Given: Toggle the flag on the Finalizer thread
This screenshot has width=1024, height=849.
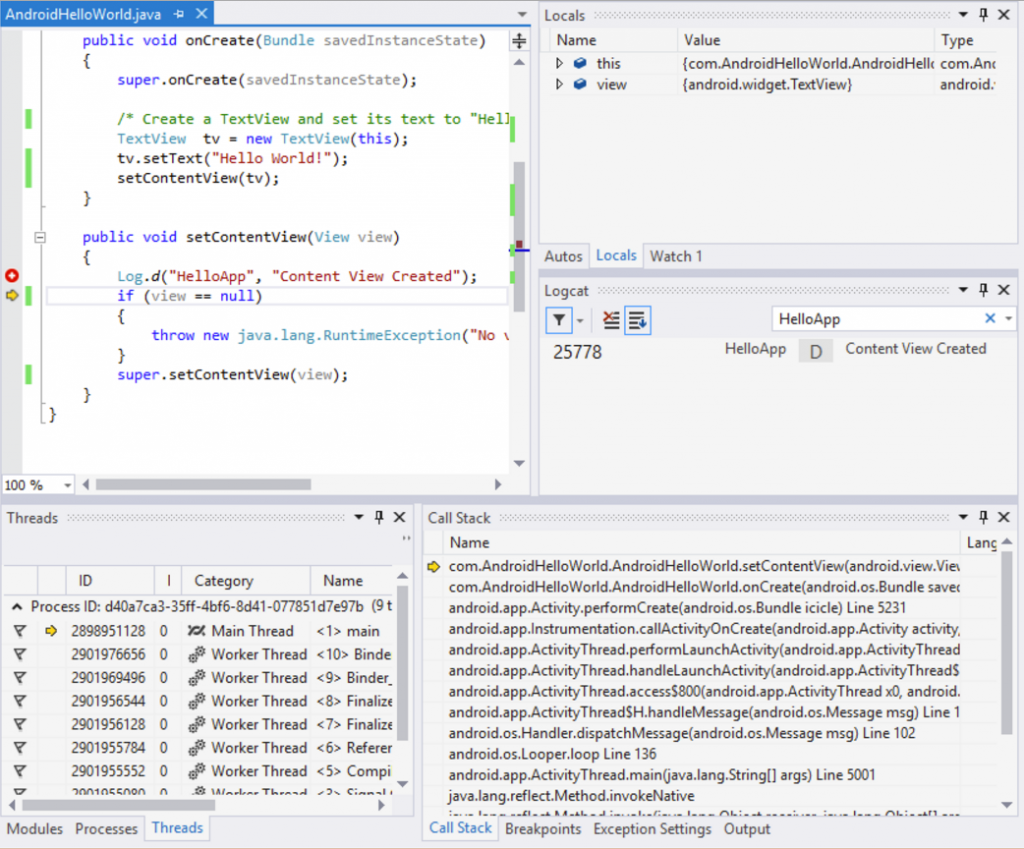Looking at the screenshot, I should click(21, 701).
